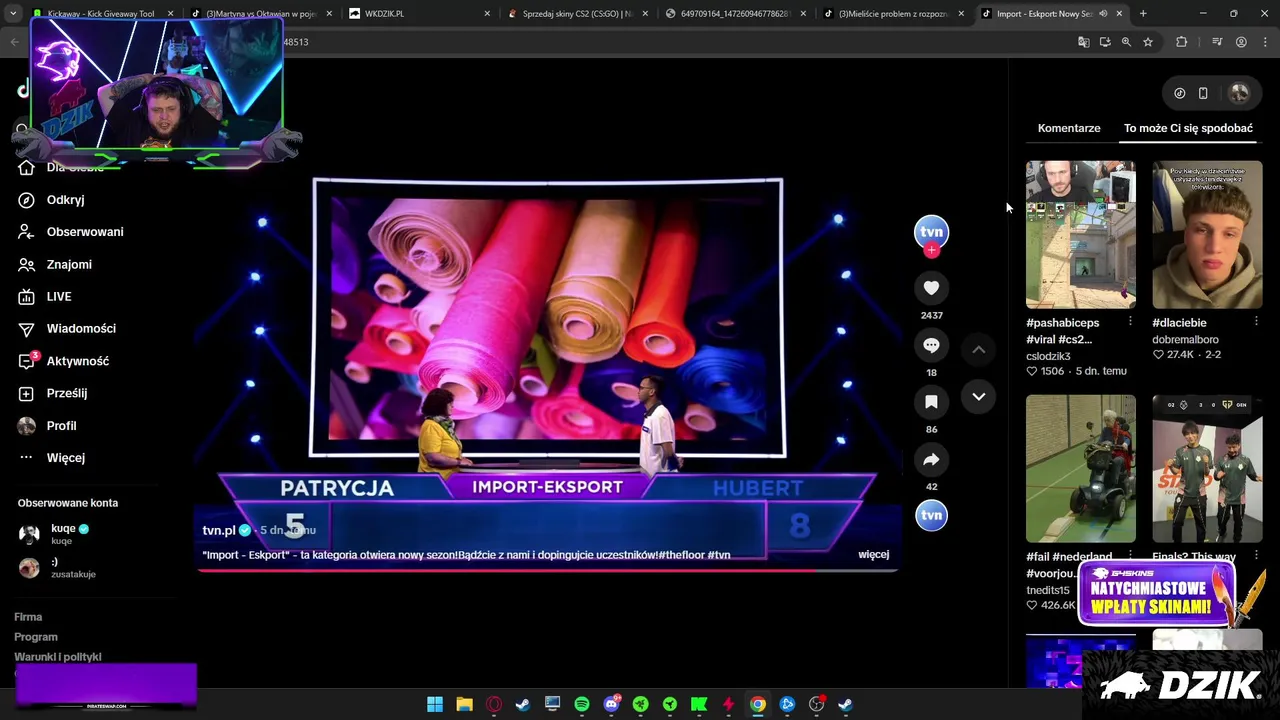Click install app icon in address bar
Screen dimensions: 1280x720
pos(1105,42)
